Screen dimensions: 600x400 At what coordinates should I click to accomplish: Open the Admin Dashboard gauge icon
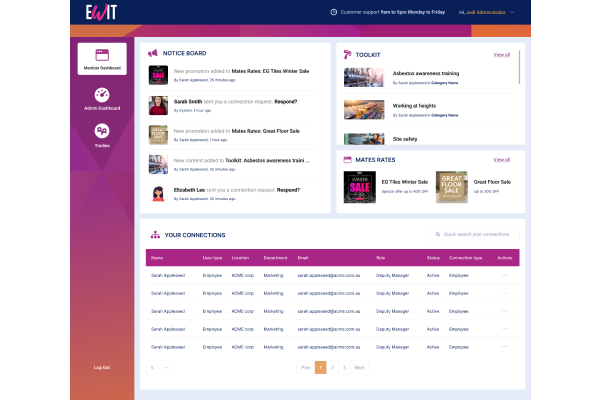(x=102, y=95)
